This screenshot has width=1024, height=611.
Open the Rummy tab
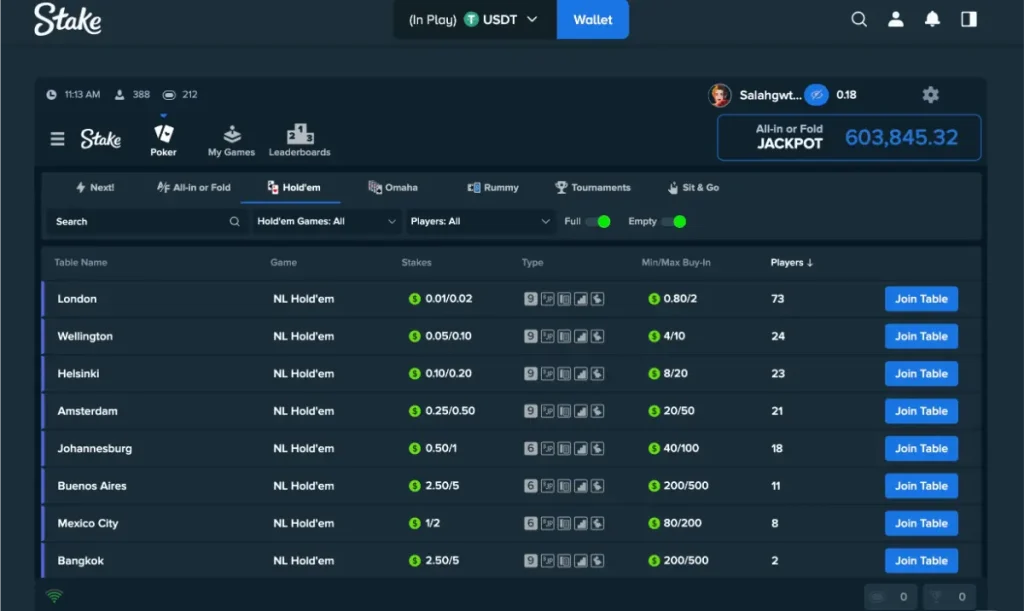[493, 187]
